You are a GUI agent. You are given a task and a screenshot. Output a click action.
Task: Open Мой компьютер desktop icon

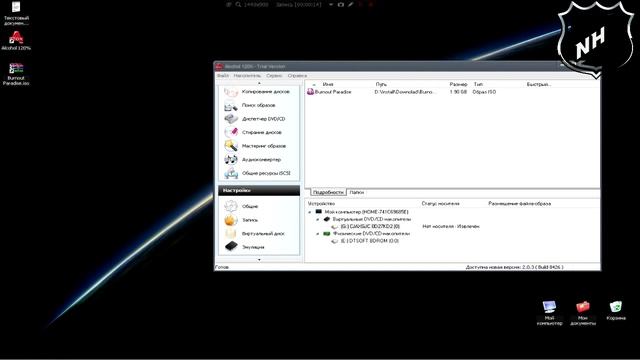[549, 313]
